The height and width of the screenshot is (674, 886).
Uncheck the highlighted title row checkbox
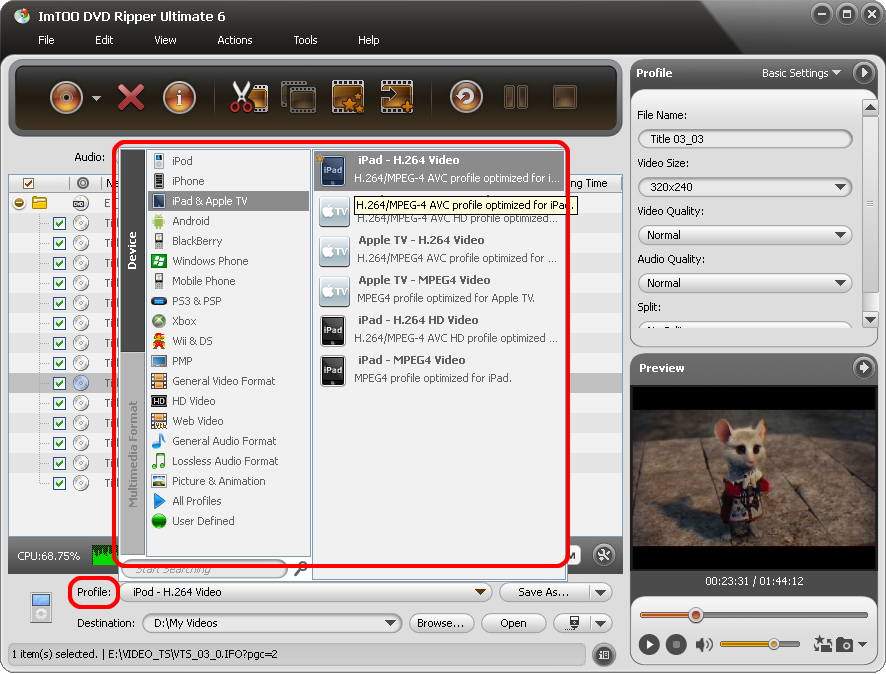click(x=59, y=383)
